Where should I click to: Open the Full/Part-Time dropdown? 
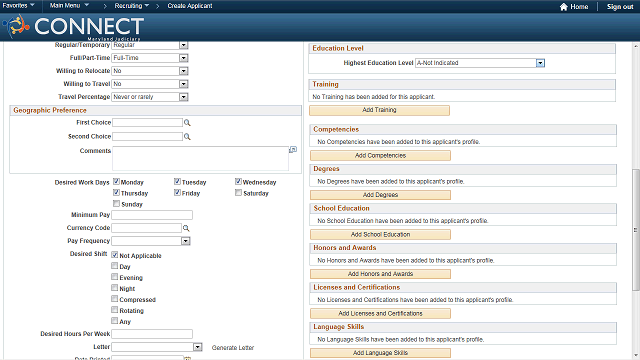click(184, 58)
